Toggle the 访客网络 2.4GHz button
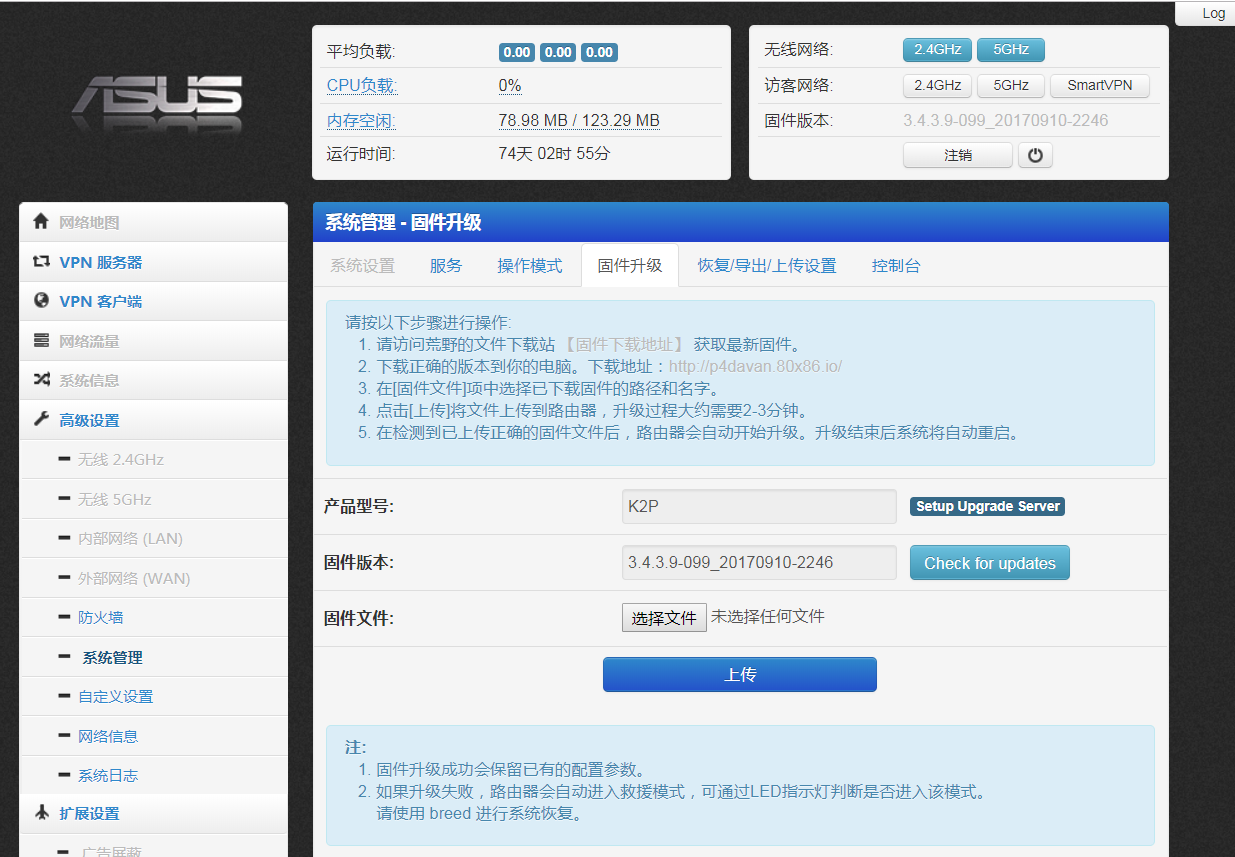Screen dimensions: 1235x857 937,85
